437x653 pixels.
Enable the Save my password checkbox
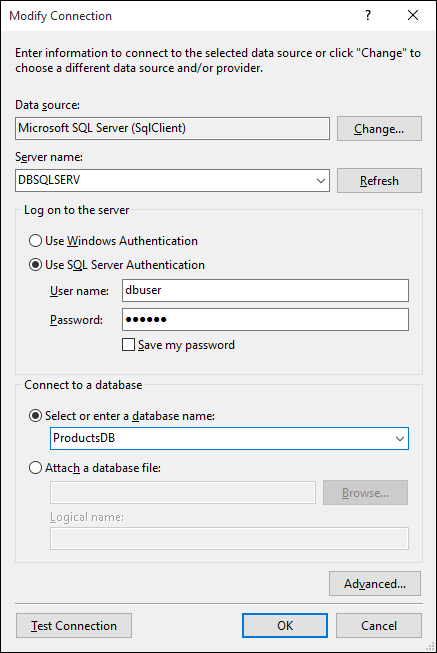click(x=128, y=345)
